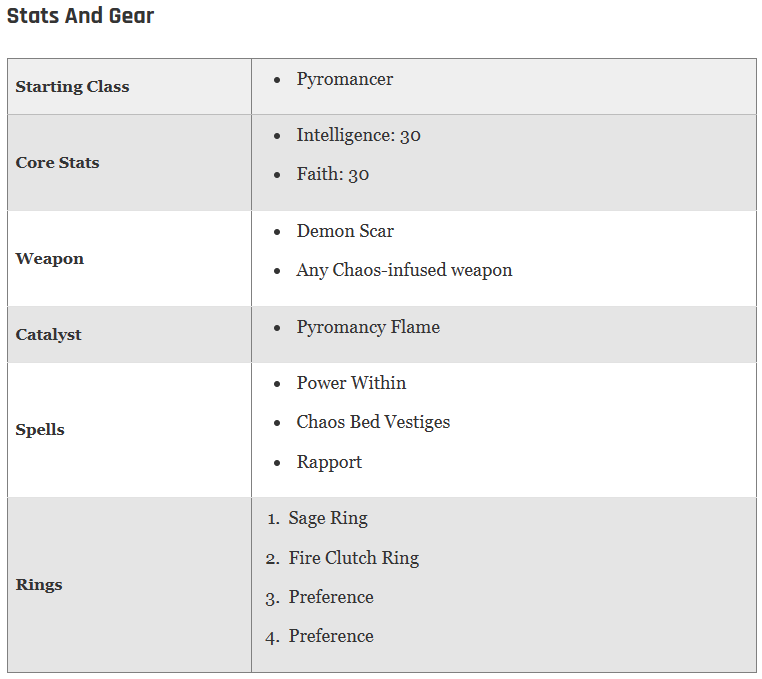Click the Demon Scar text
Viewport: 762px width, 679px height.
pos(345,231)
